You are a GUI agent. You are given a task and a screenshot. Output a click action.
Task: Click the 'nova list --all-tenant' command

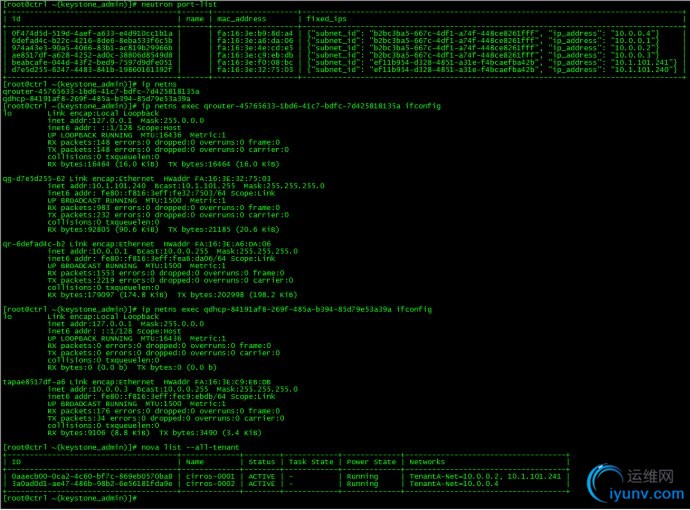tap(190, 447)
